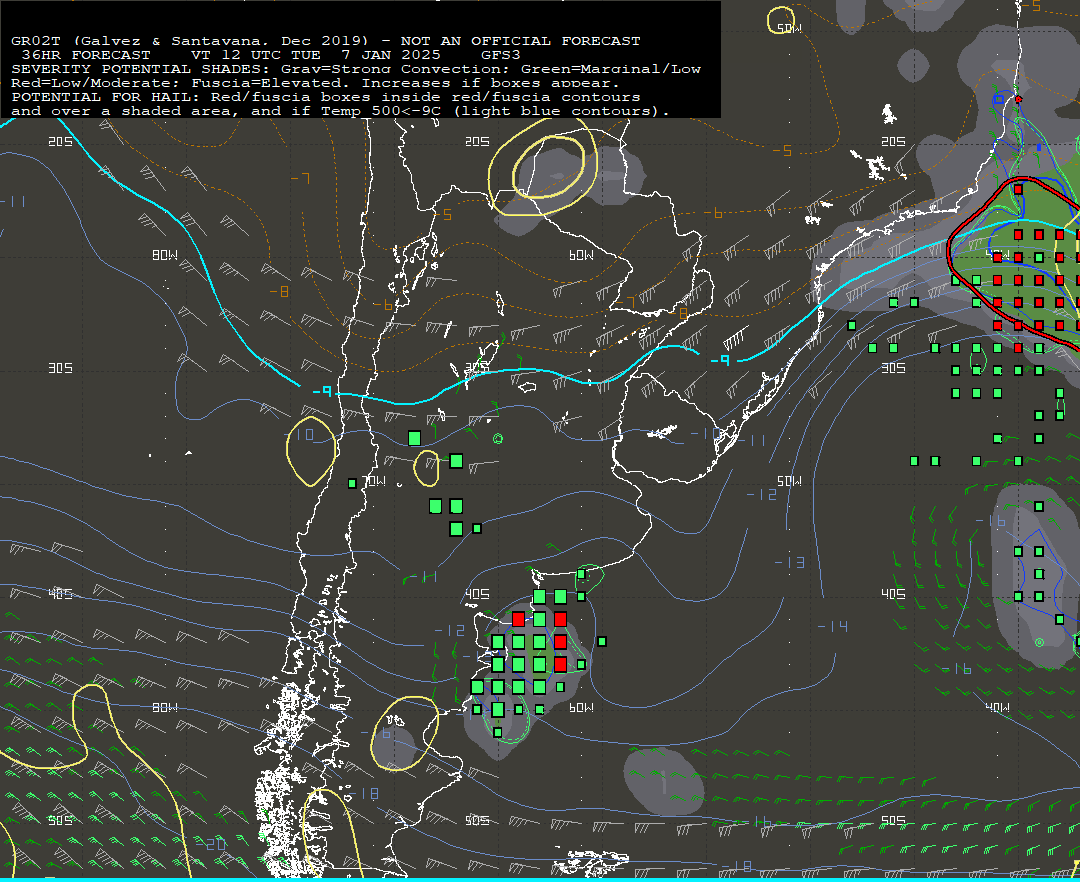Click the "36HR FORECAST" header label
This screenshot has height=882, width=1080.
(x=85, y=55)
